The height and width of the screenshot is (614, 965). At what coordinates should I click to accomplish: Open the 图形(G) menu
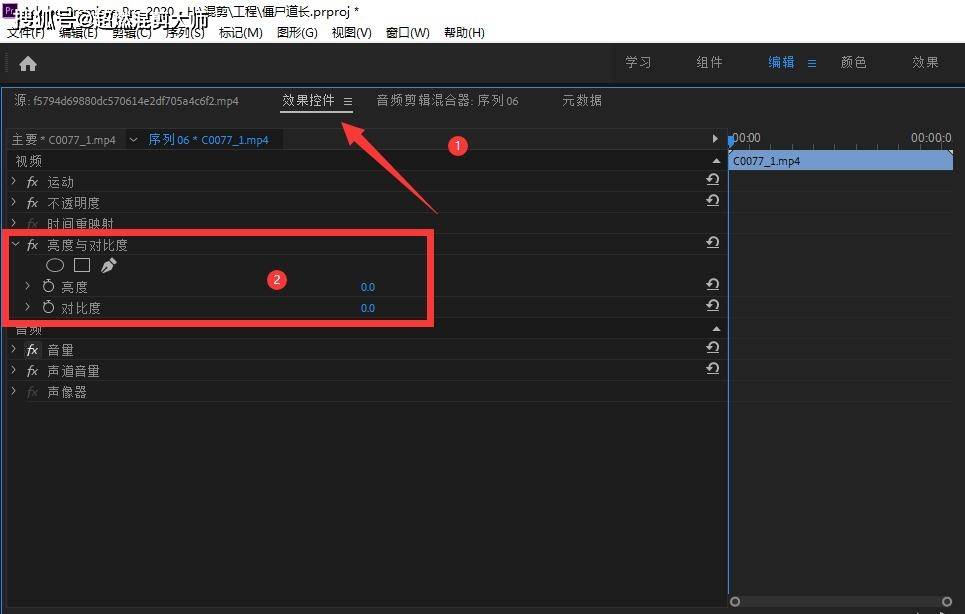[x=297, y=33]
